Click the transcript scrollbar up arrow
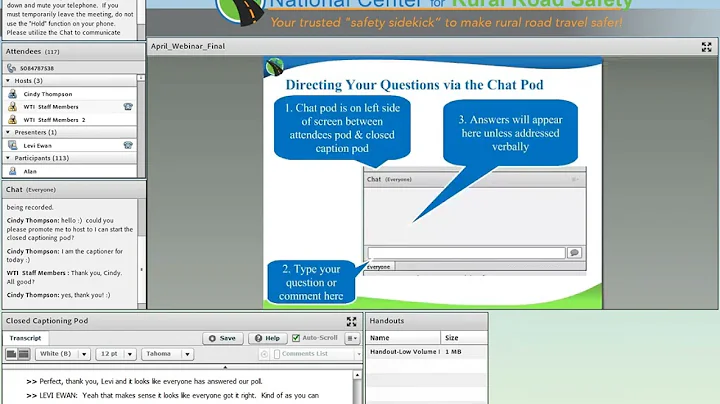The width and height of the screenshot is (720, 404). (x=357, y=375)
